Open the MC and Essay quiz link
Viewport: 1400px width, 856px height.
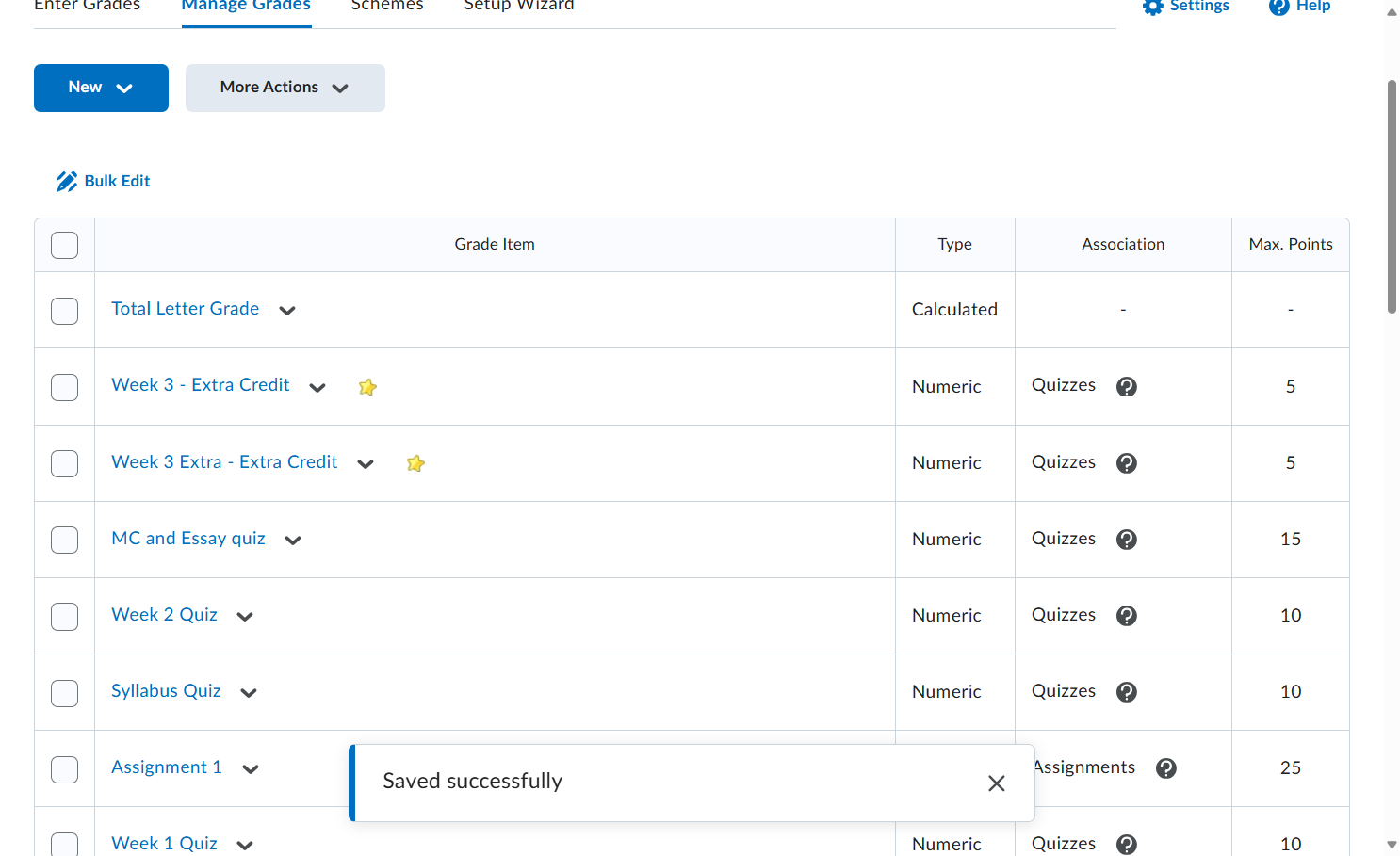[188, 539]
